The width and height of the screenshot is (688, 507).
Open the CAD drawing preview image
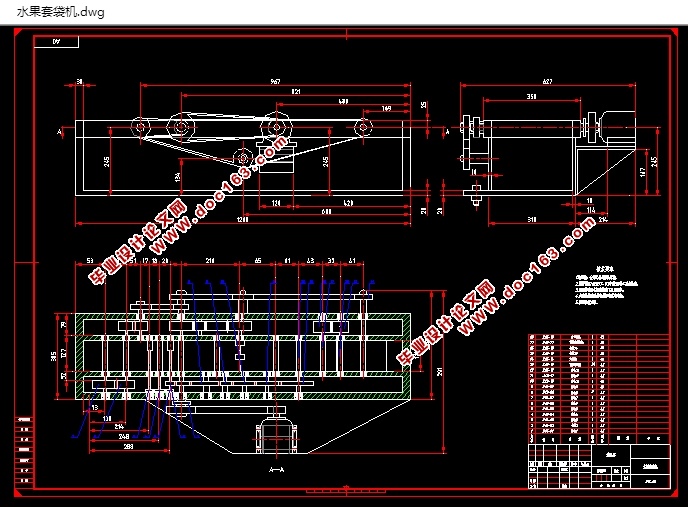[x=344, y=266]
